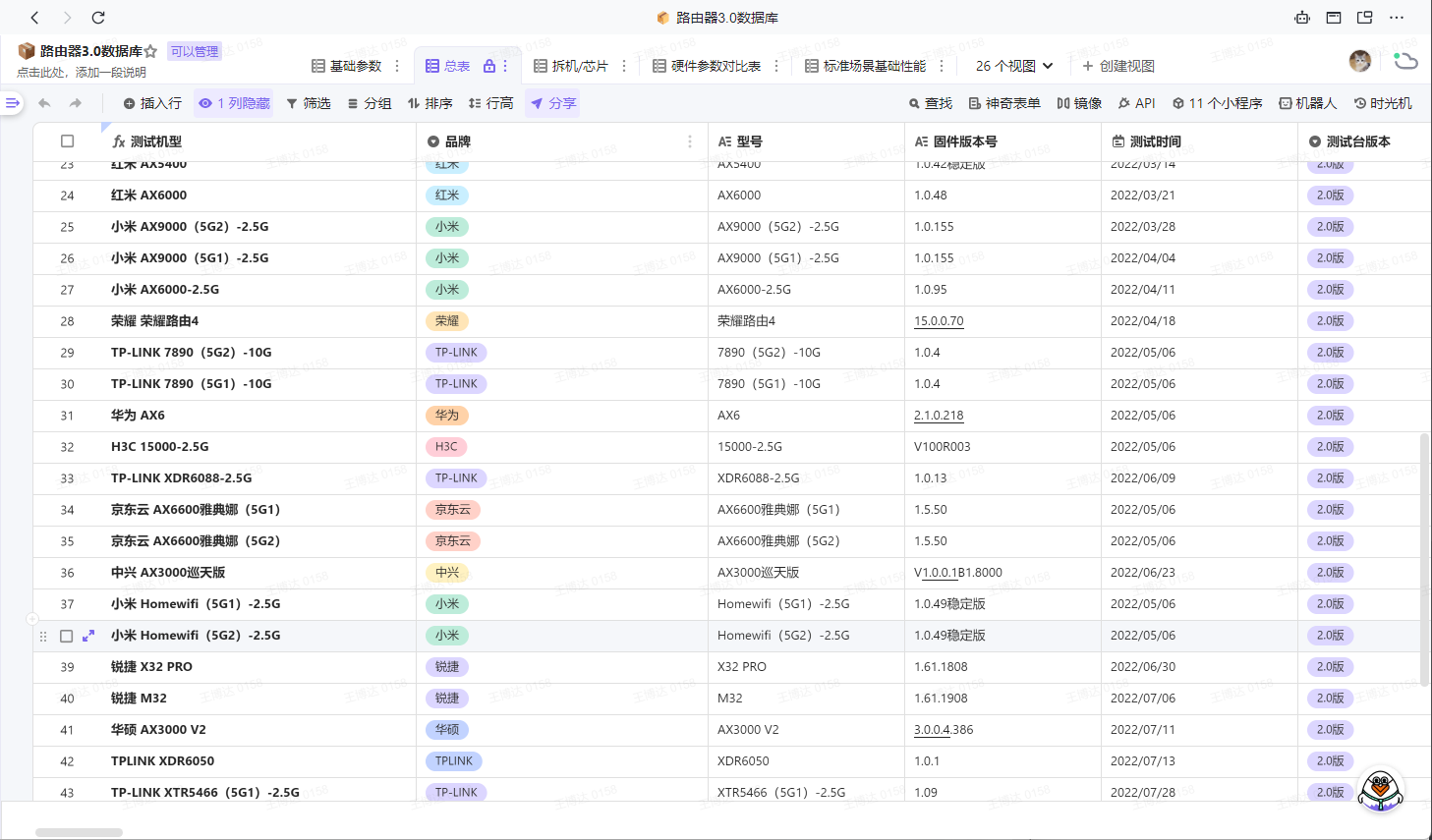This screenshot has width=1432, height=840.
Task: Open 品牌 column options menu
Action: (x=690, y=141)
